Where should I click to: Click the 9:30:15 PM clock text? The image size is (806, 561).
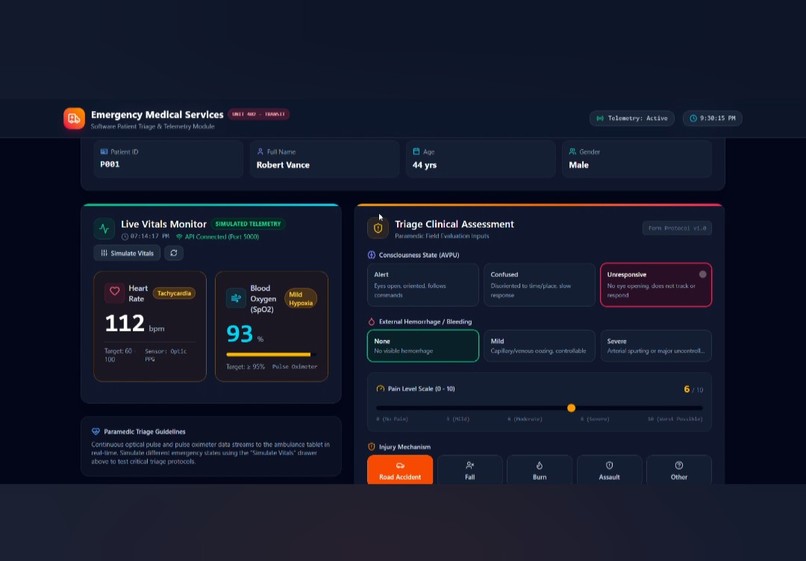tap(718, 118)
